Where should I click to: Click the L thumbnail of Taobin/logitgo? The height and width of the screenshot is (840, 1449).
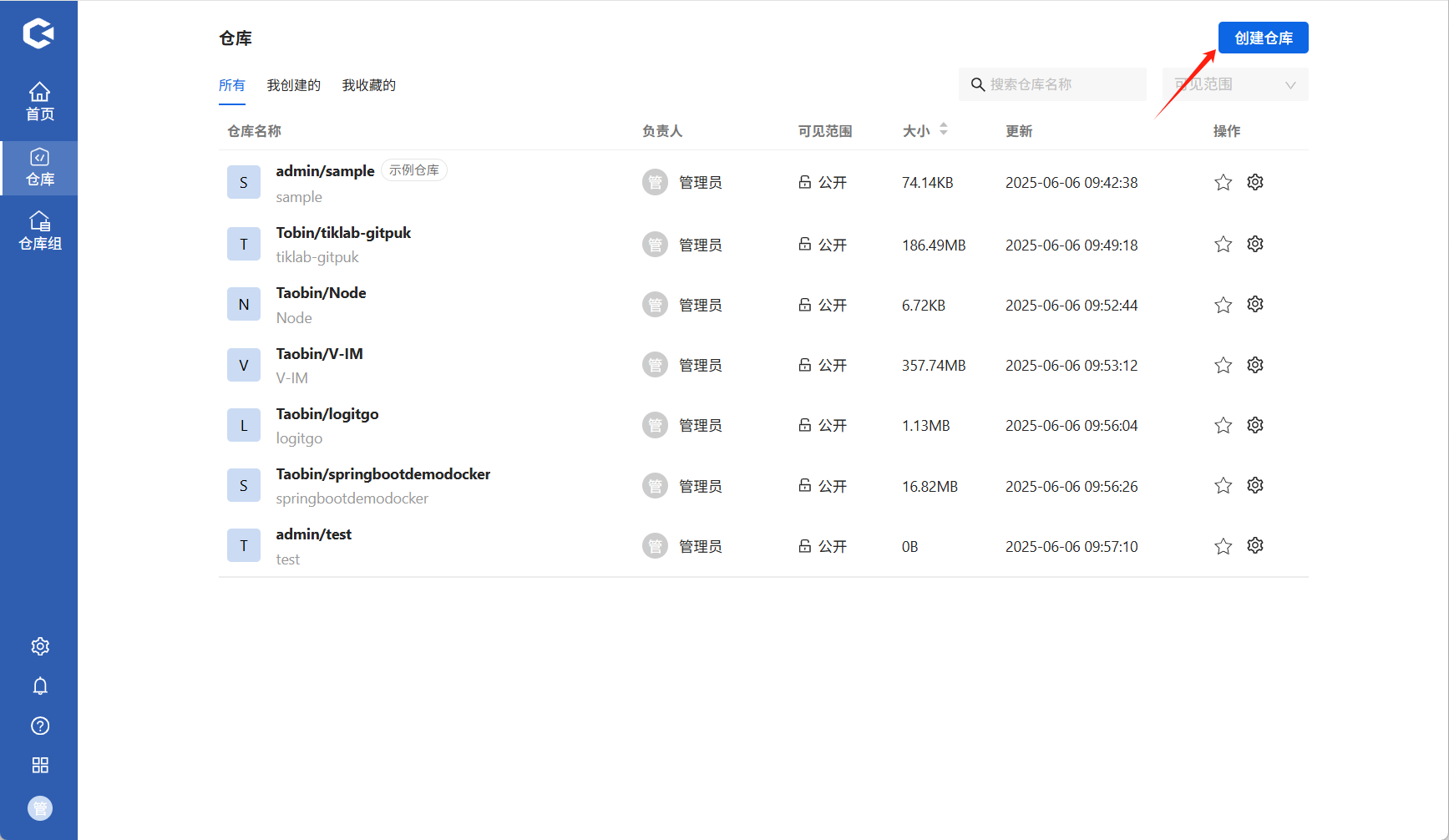point(244,425)
